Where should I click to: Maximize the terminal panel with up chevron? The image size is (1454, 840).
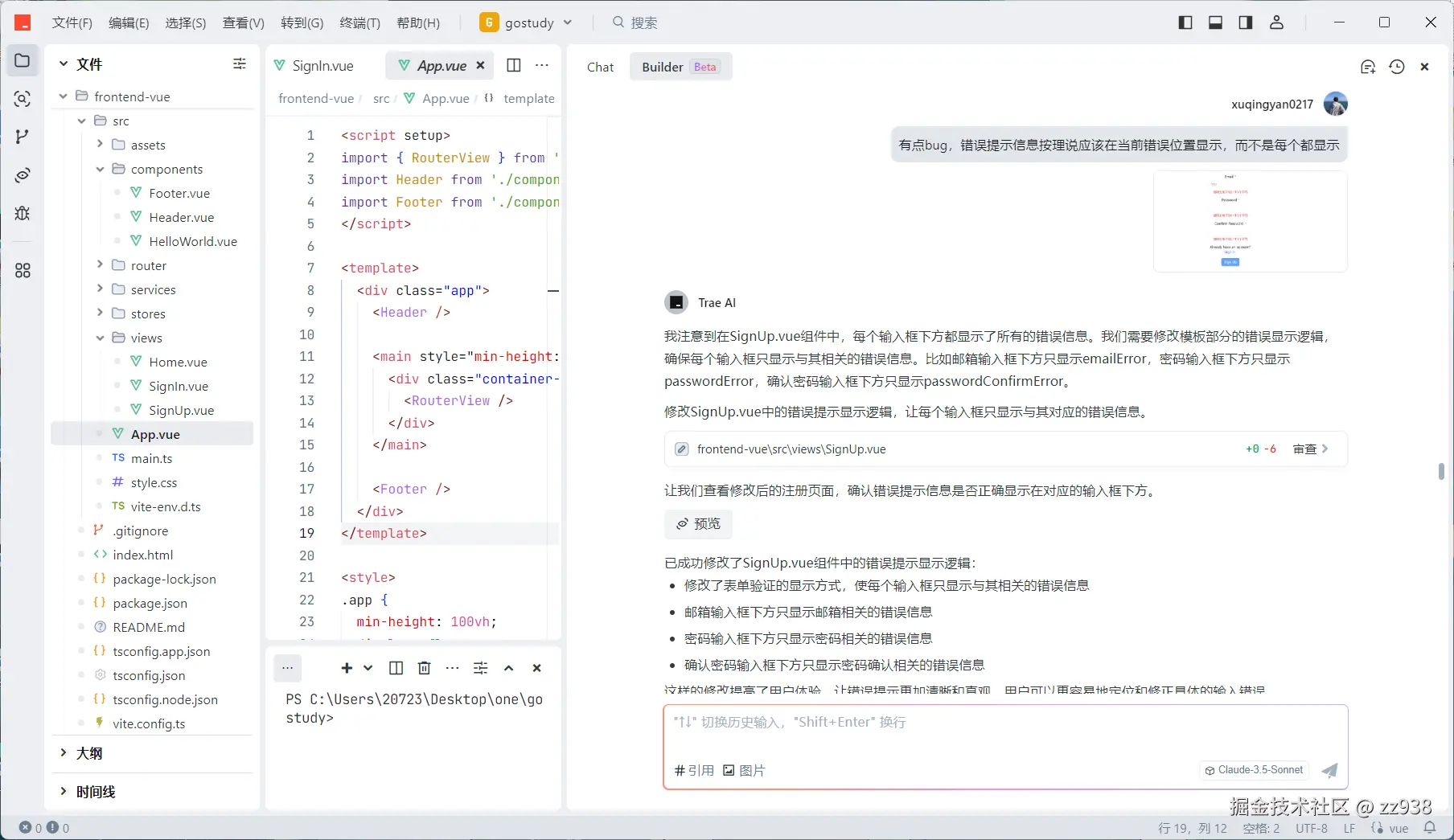(509, 668)
